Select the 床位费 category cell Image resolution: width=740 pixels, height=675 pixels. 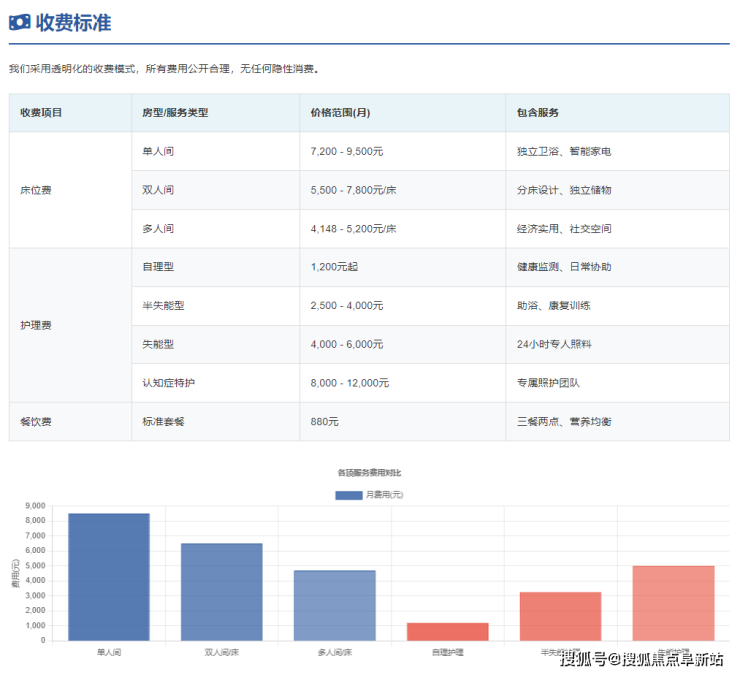(x=36, y=190)
